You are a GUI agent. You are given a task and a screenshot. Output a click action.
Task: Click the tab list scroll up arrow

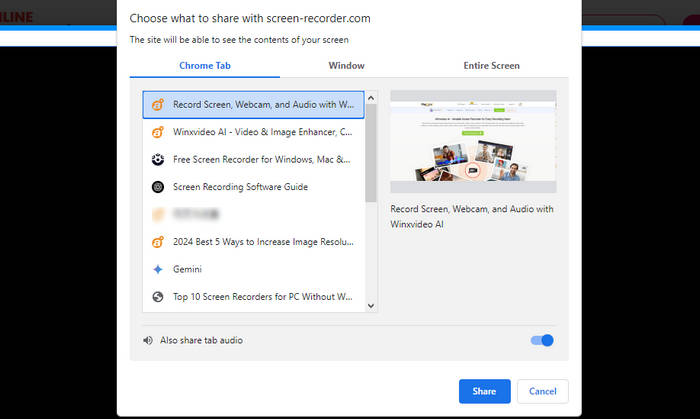(x=371, y=98)
